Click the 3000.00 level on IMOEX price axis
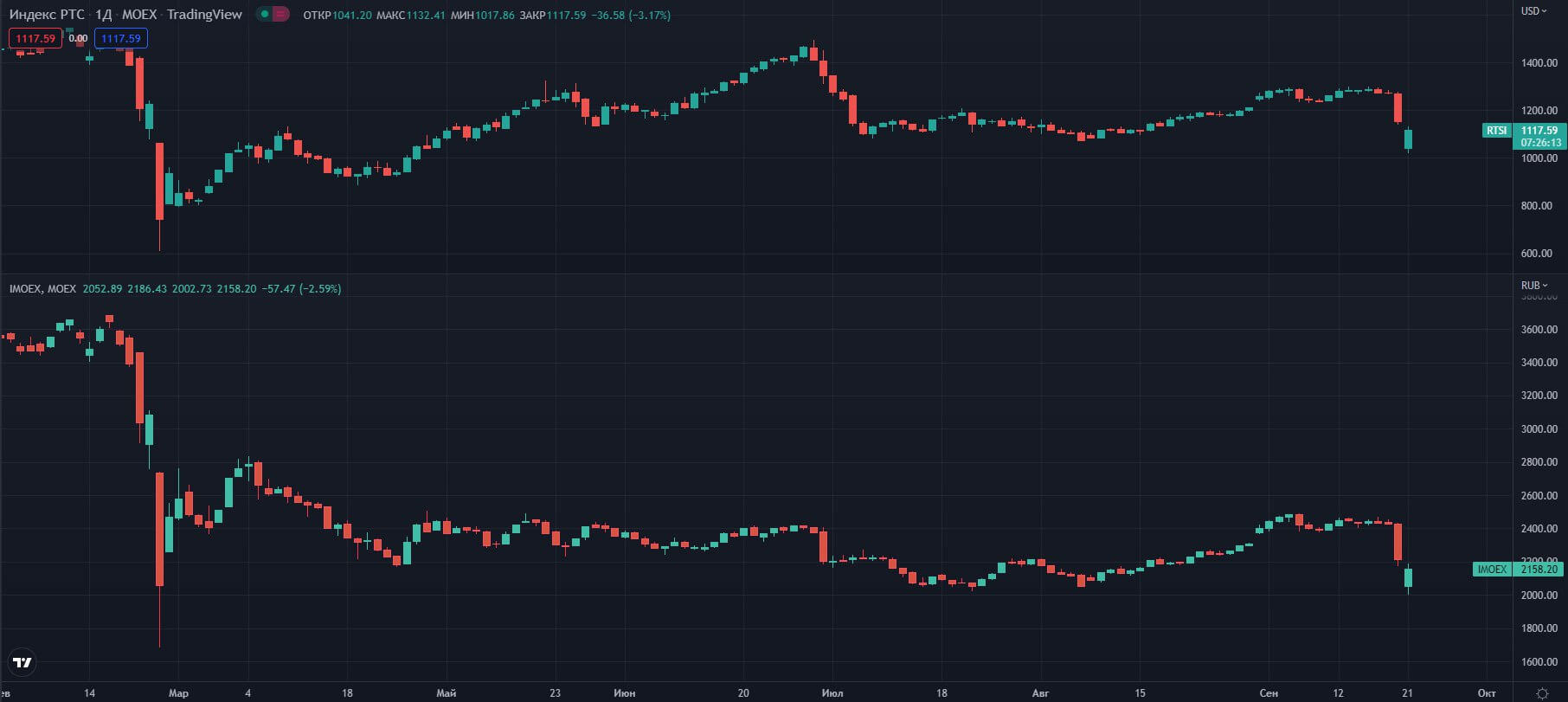This screenshot has height=702, width=1568. click(x=1539, y=429)
